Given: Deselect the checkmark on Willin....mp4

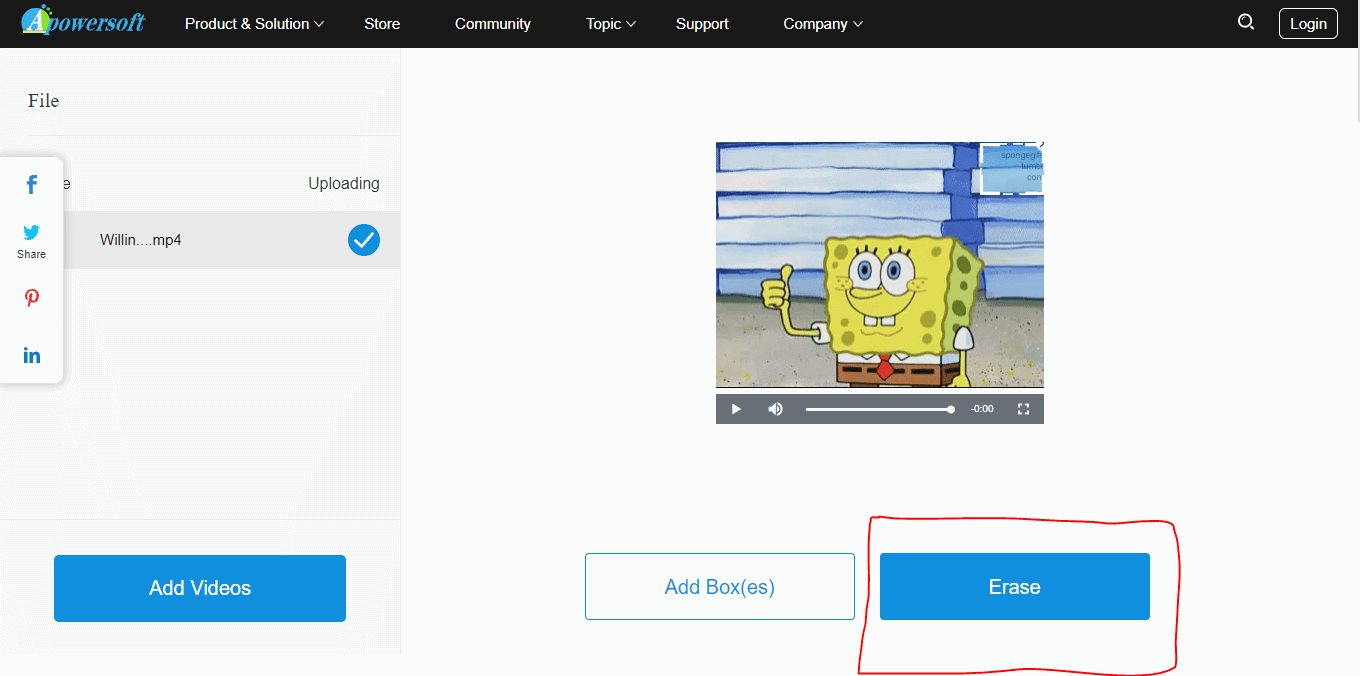Looking at the screenshot, I should [363, 240].
